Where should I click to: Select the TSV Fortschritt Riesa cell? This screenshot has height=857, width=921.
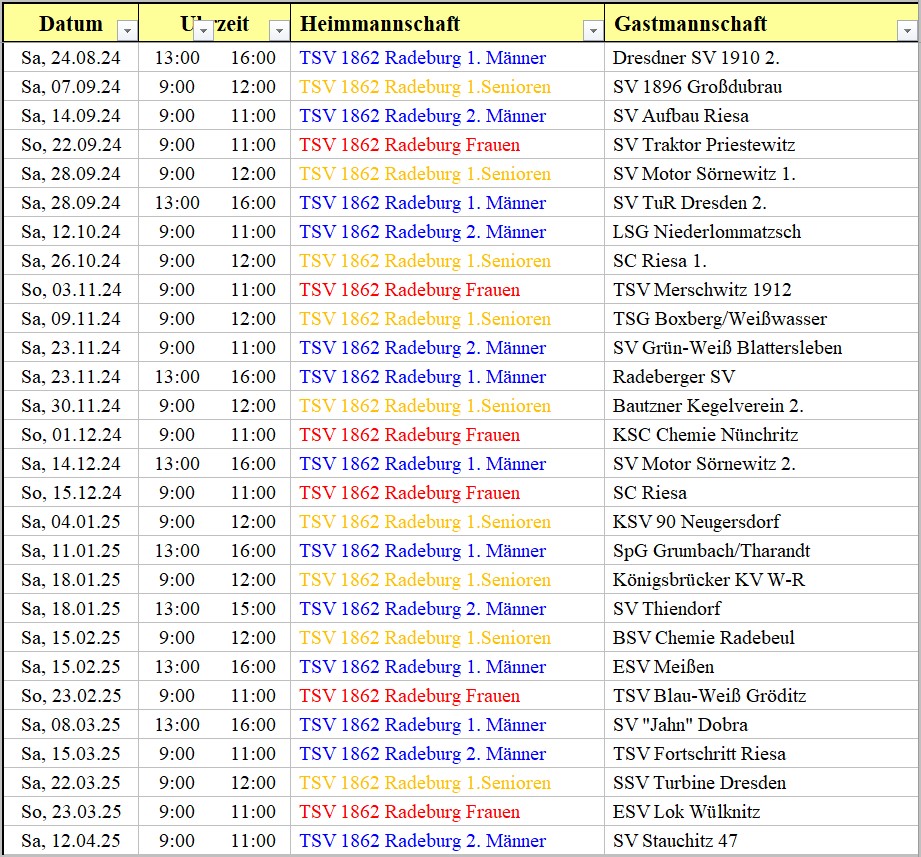[762, 754]
